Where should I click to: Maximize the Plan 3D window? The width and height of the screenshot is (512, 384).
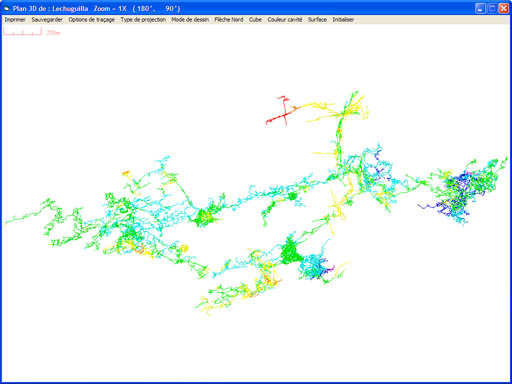click(x=492, y=8)
